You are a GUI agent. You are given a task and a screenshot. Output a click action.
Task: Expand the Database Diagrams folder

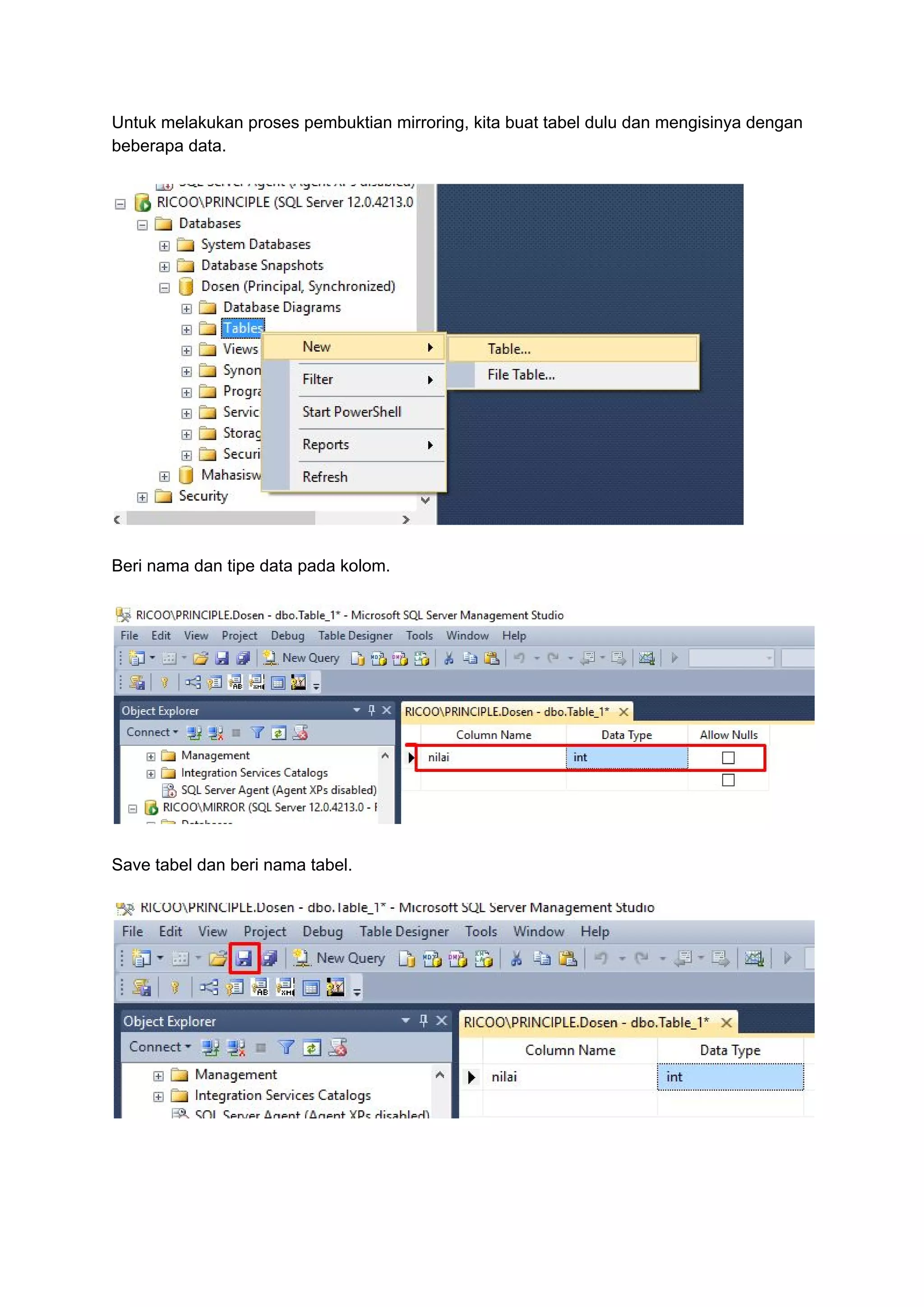pos(187,309)
